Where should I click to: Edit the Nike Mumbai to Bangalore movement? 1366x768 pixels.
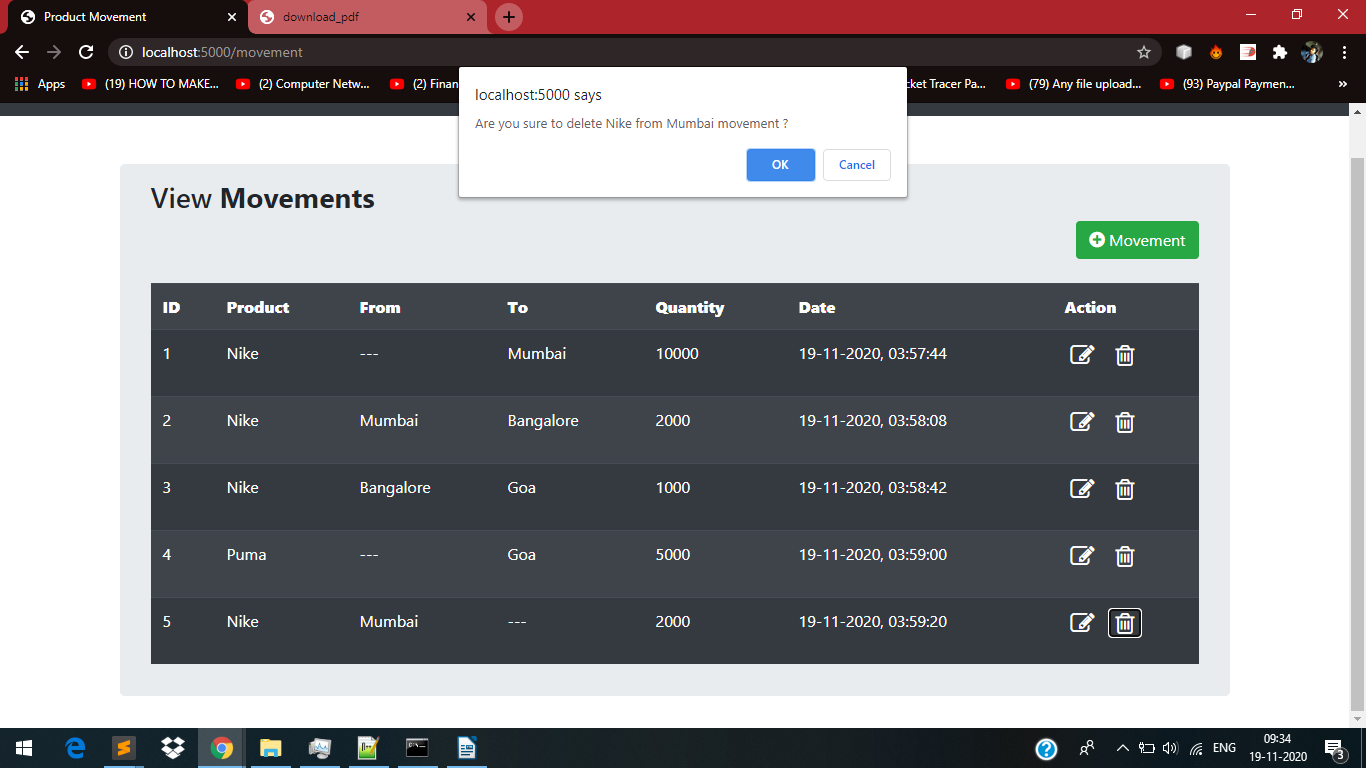coord(1082,422)
